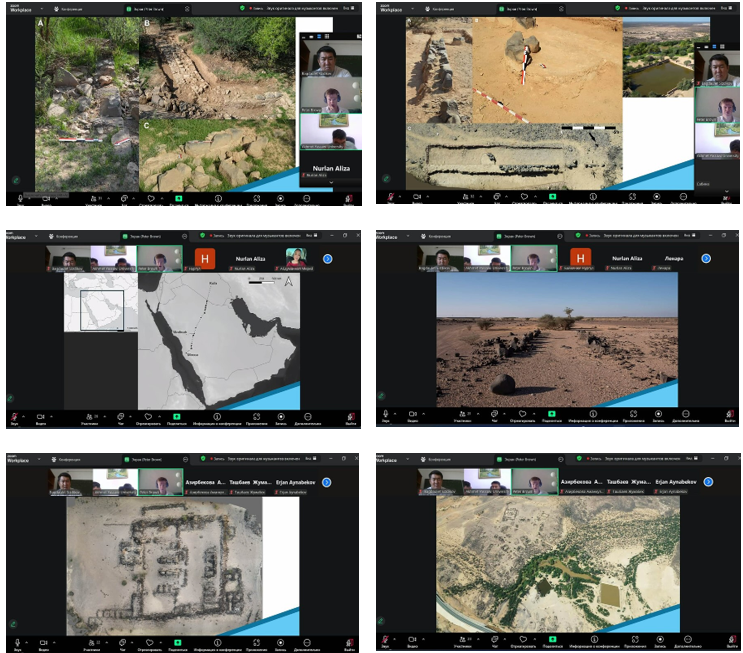Screen dimensions: 743x653
Task: Click the blue next-participants arrow in the middle-right window
Action: (x=706, y=258)
